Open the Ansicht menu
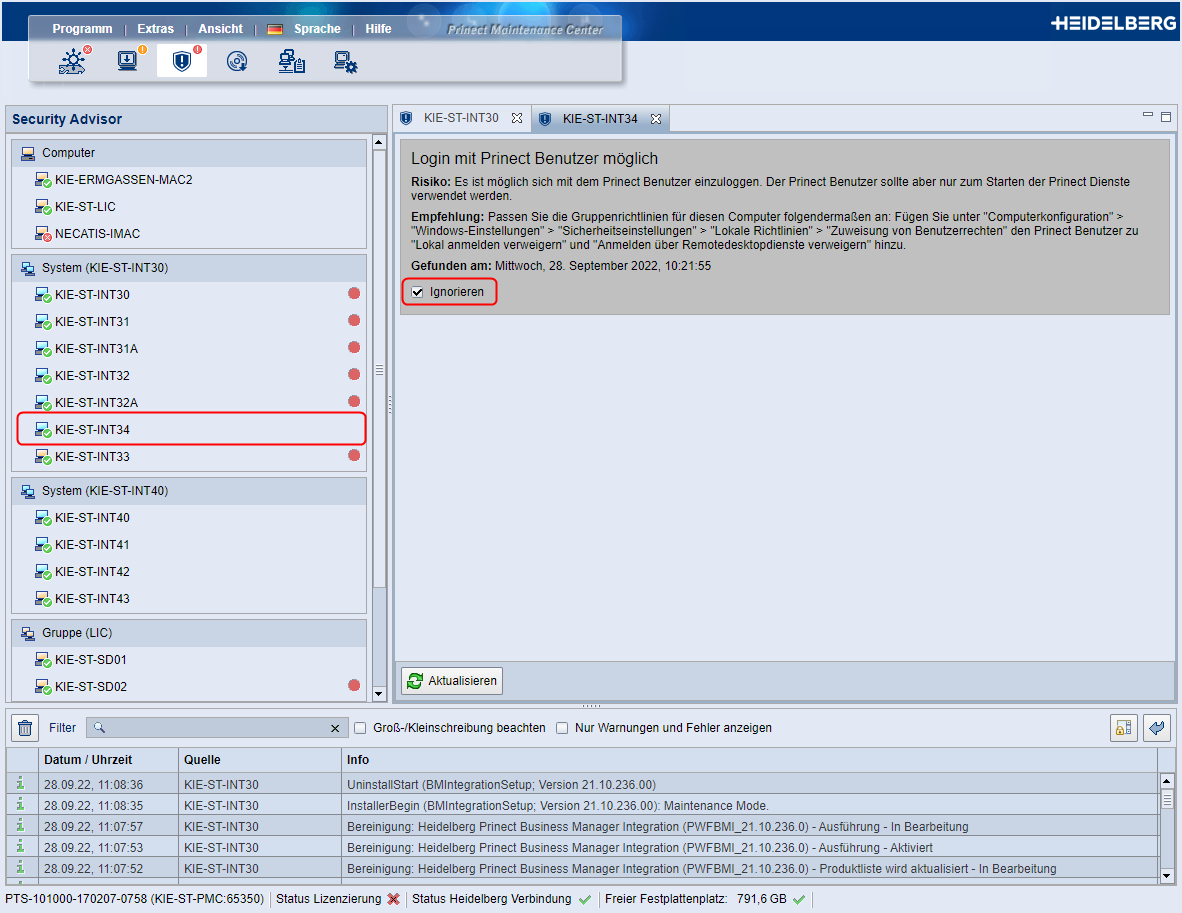The height and width of the screenshot is (913, 1182). (220, 29)
